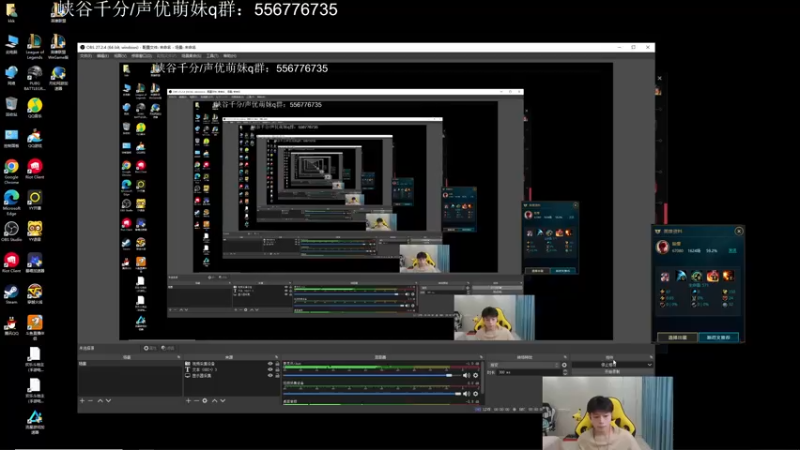Open settings gear of first mixer channel
The width and height of the screenshot is (800, 450).
pyautogui.click(x=476, y=376)
